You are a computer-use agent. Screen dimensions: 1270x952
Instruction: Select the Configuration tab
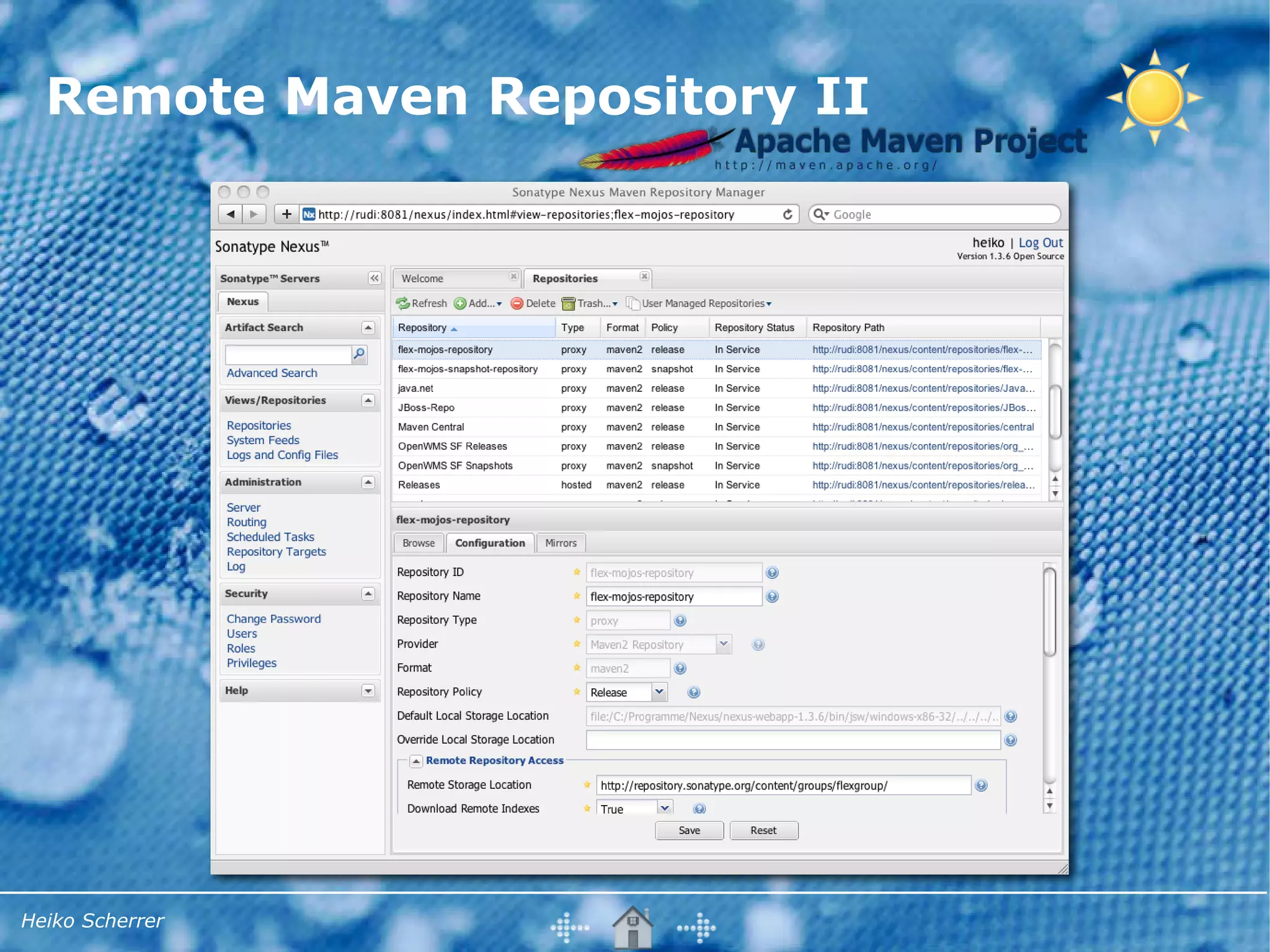click(490, 543)
